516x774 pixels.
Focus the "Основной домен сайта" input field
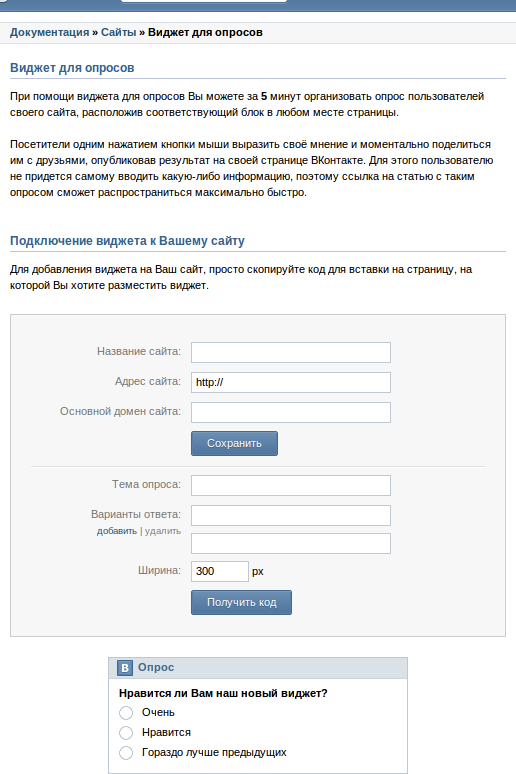[x=291, y=413]
